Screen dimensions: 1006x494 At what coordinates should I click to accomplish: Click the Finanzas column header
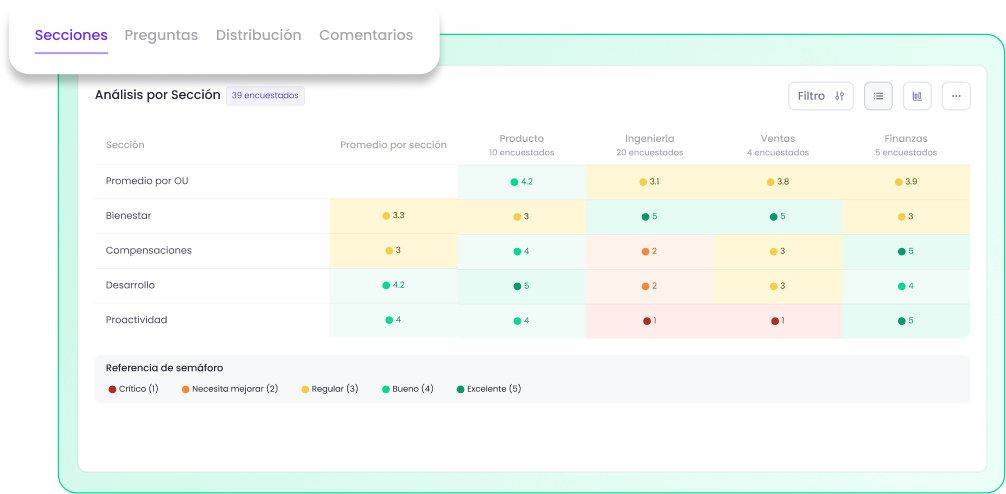(x=906, y=145)
